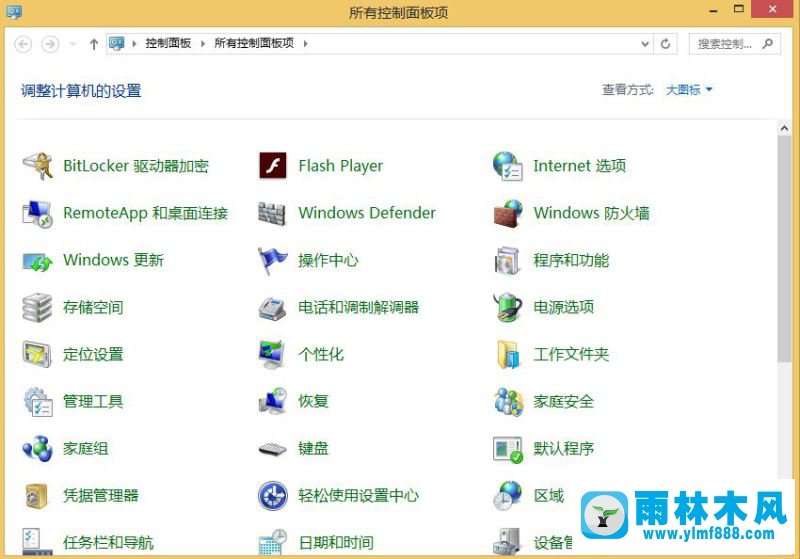Click the 轻松使用设置中心 icon
The height and width of the screenshot is (559, 800).
[x=272, y=496]
